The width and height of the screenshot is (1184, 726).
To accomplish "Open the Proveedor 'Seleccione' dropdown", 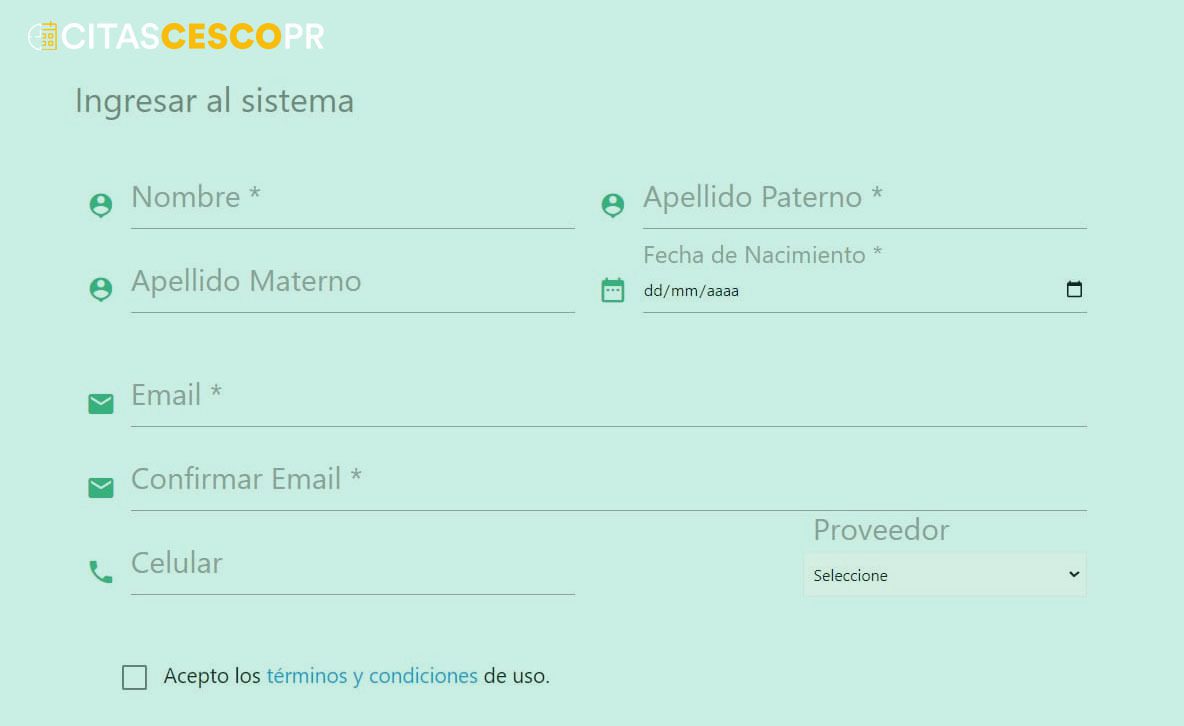I will point(944,575).
